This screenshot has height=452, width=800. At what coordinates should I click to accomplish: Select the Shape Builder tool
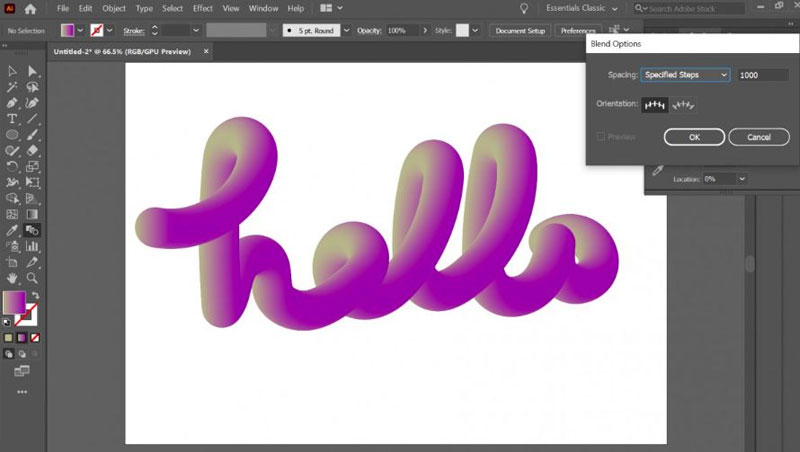click(x=12, y=198)
